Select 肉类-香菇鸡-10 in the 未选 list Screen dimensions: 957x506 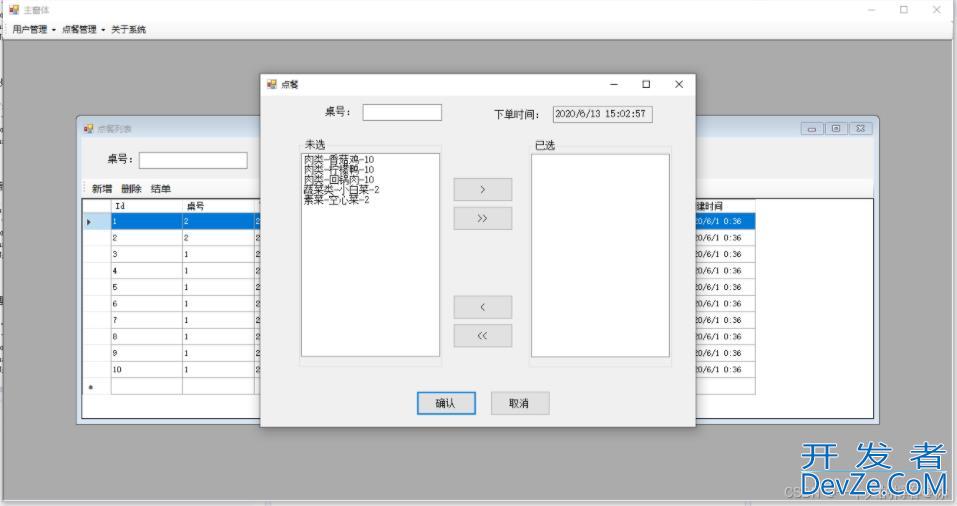click(x=339, y=159)
